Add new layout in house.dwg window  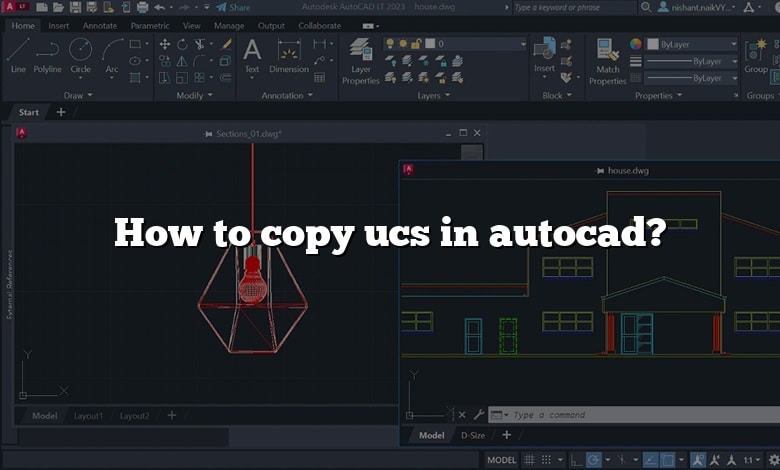point(506,435)
